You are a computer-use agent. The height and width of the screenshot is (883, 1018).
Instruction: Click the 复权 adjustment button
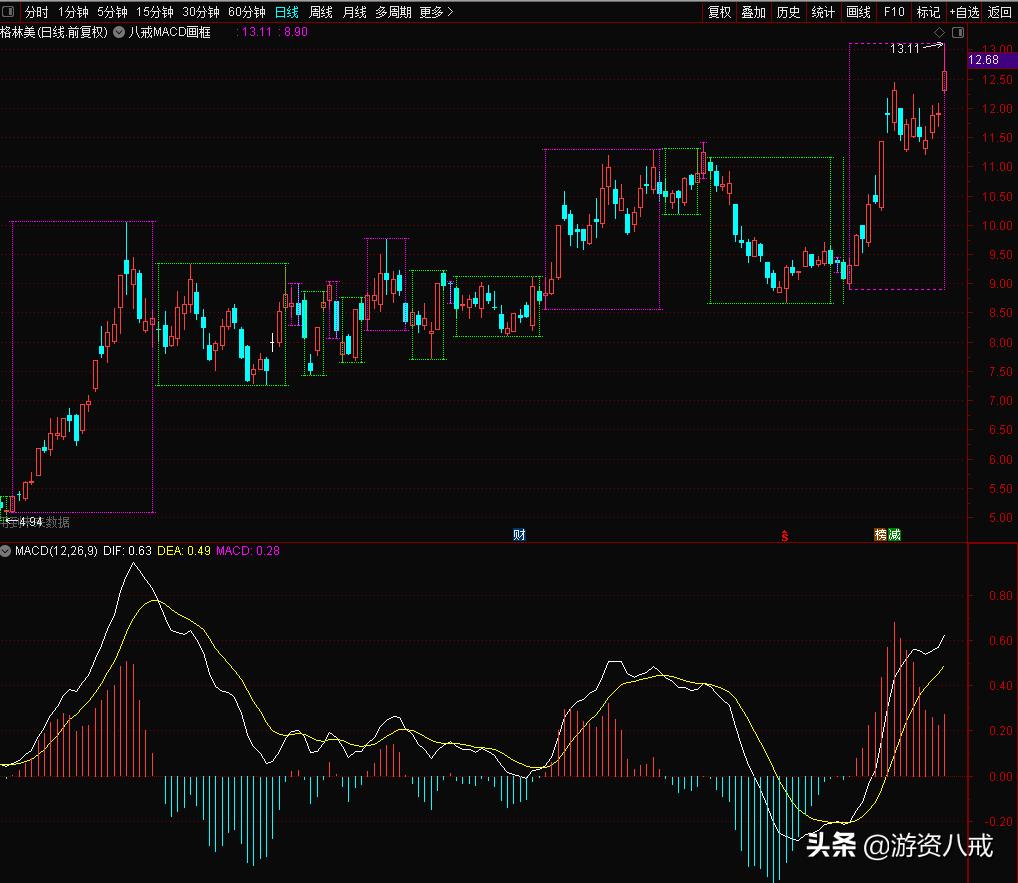(719, 13)
